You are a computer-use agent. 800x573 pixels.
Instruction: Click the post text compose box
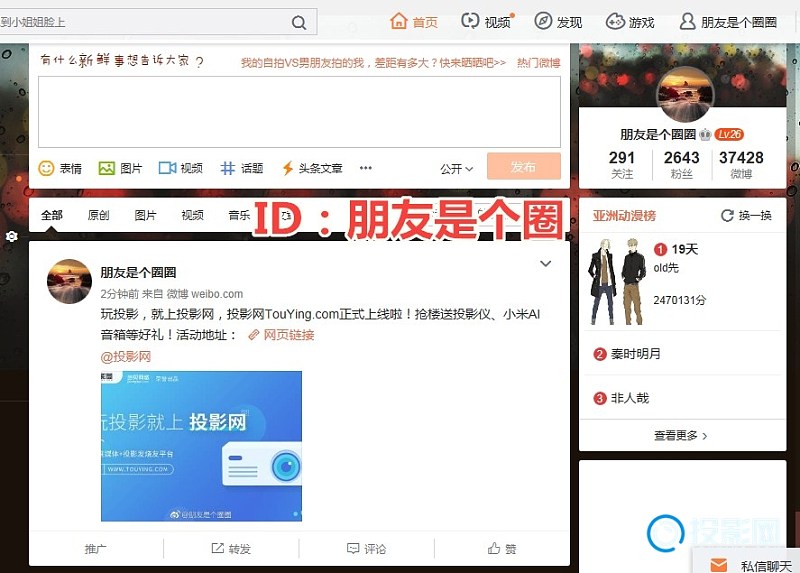pos(299,112)
